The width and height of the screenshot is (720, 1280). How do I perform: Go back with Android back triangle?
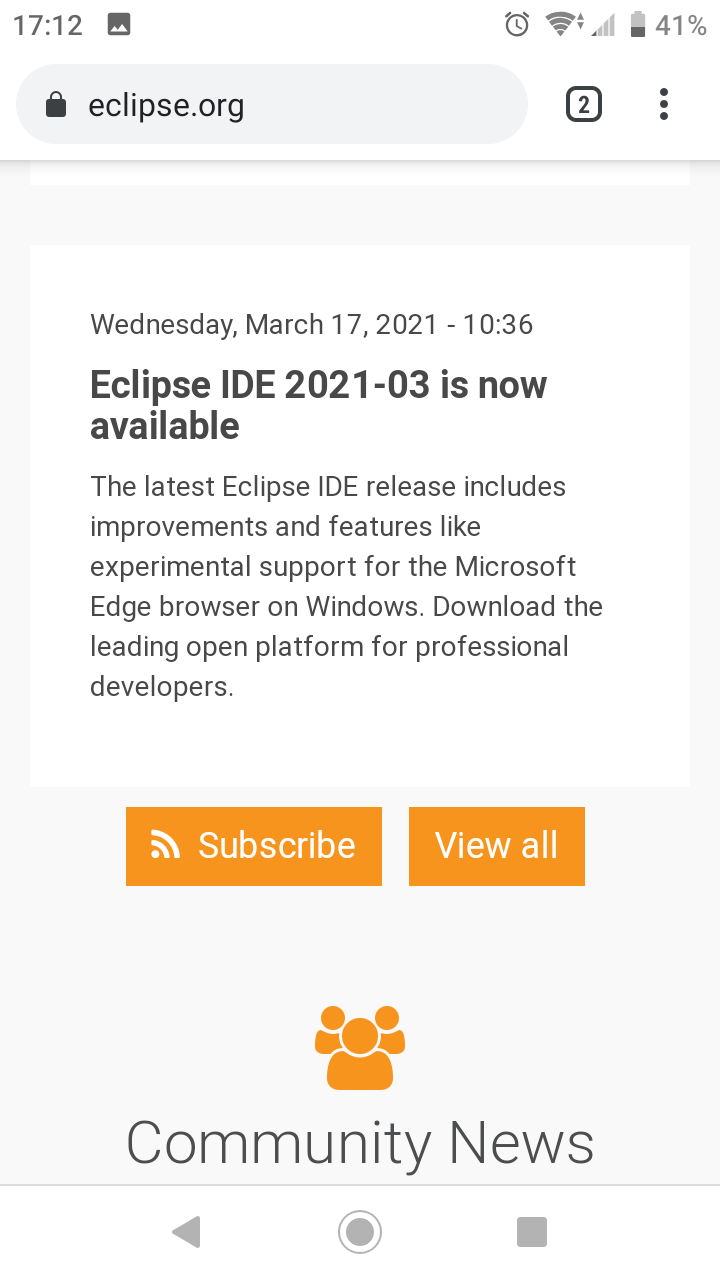(x=187, y=1232)
